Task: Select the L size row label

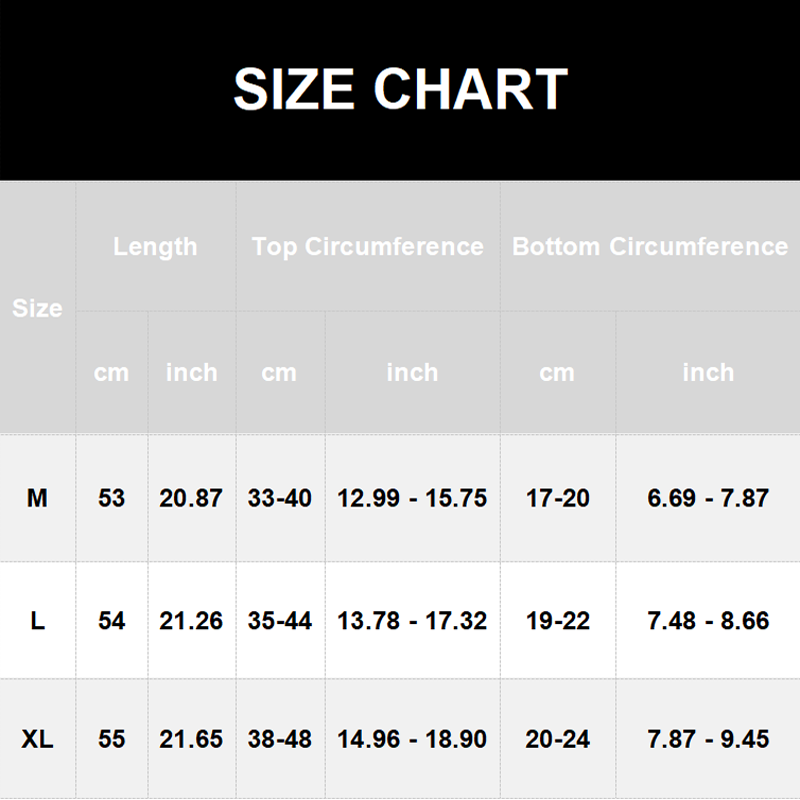Action: [x=37, y=621]
